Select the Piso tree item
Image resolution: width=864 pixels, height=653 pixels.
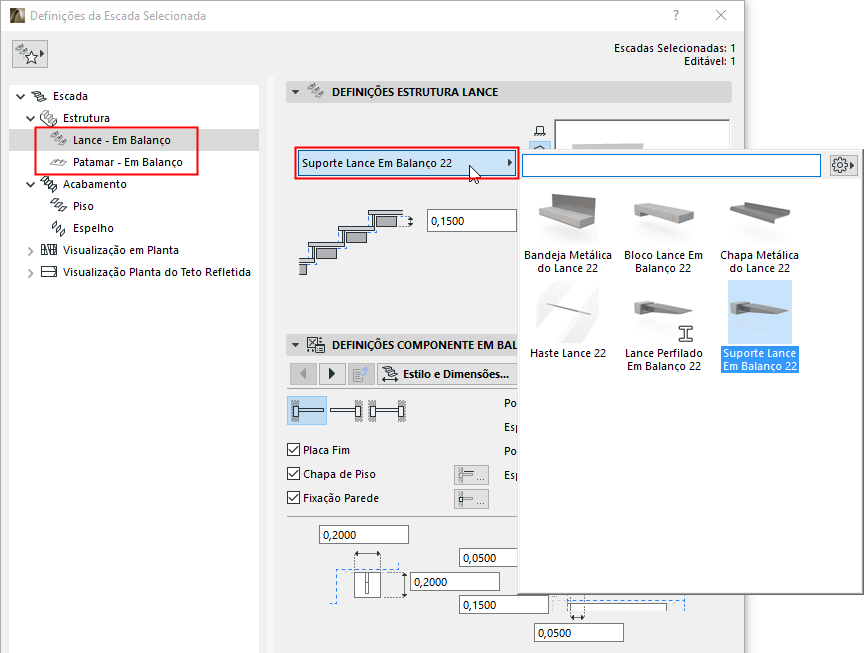click(83, 206)
